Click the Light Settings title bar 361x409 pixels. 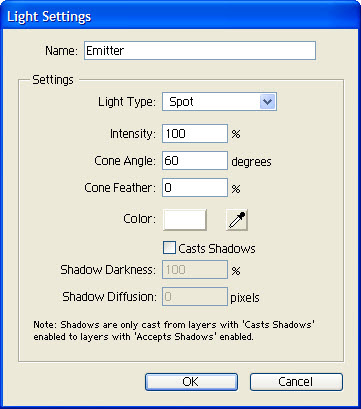pos(180,16)
